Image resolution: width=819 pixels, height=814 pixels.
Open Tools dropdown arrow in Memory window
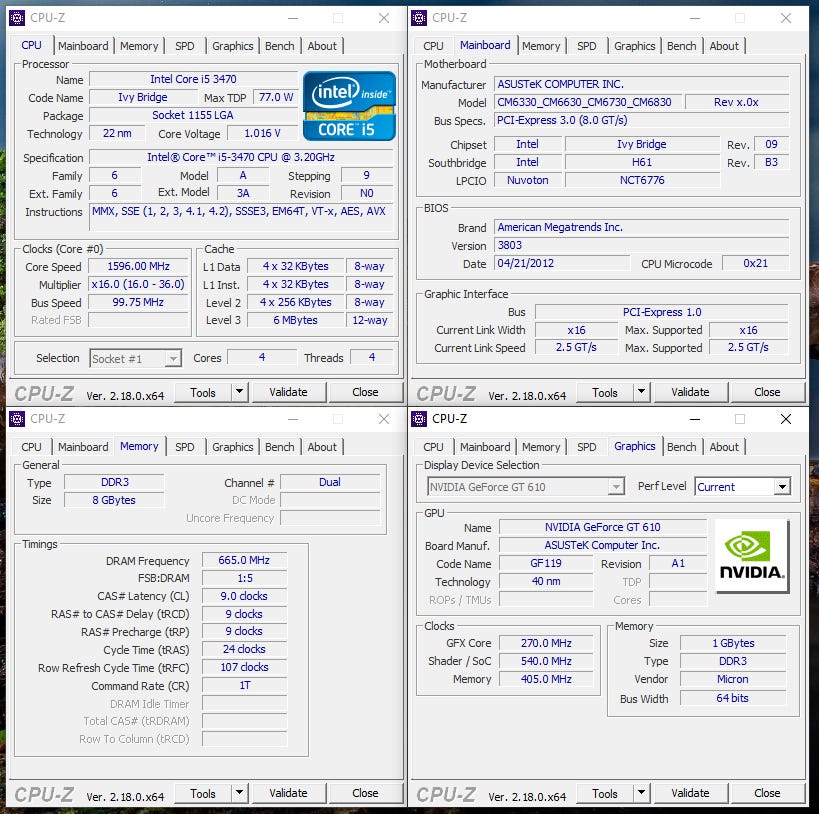pyautogui.click(x=239, y=792)
